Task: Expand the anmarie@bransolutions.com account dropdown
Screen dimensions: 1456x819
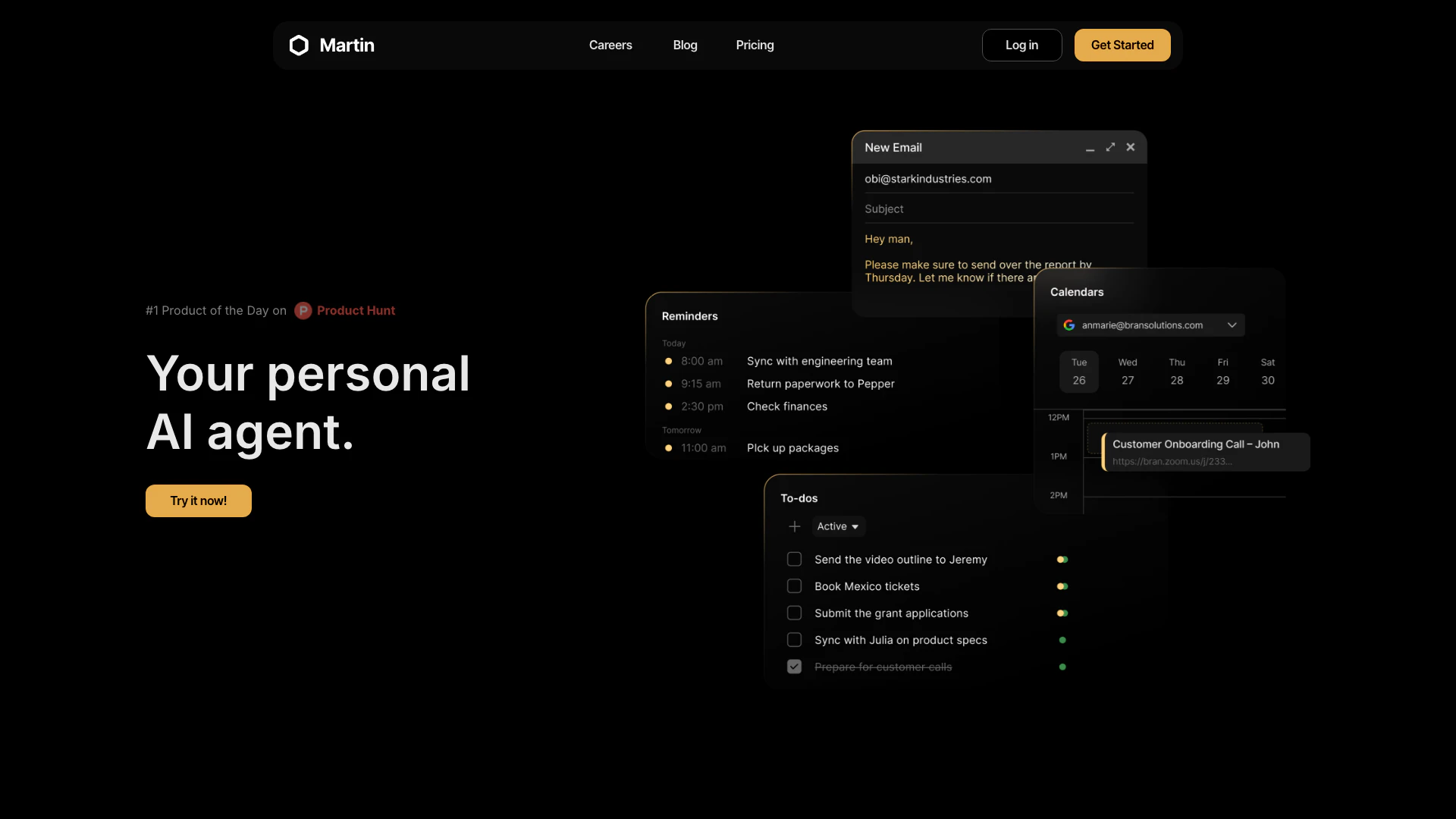Action: coord(1232,325)
